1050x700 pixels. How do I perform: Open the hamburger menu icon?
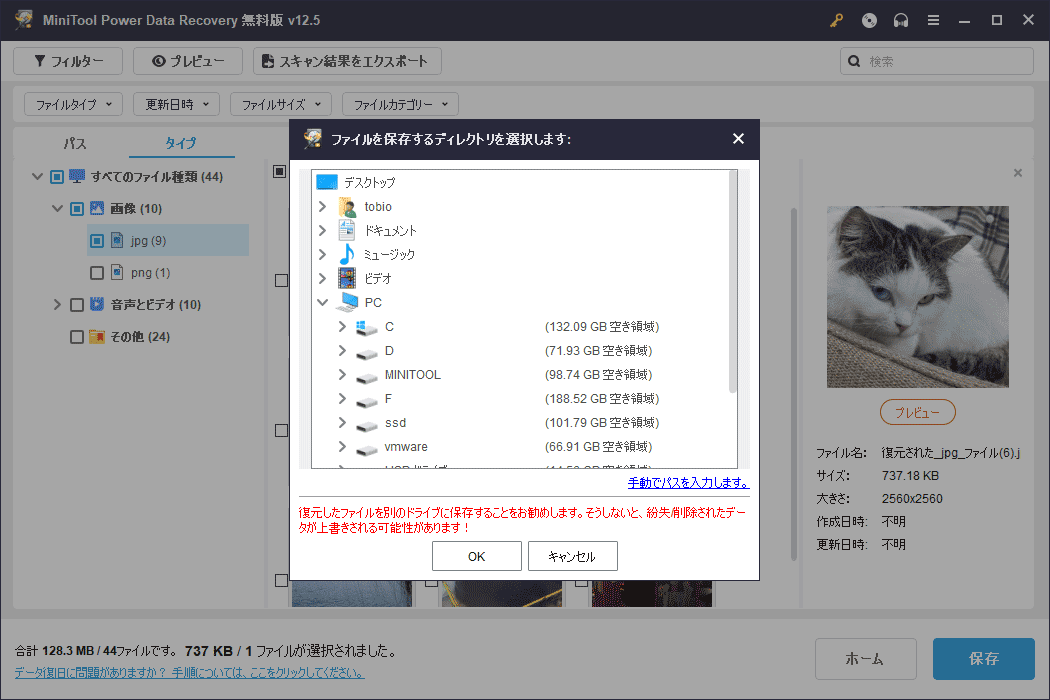tap(933, 21)
